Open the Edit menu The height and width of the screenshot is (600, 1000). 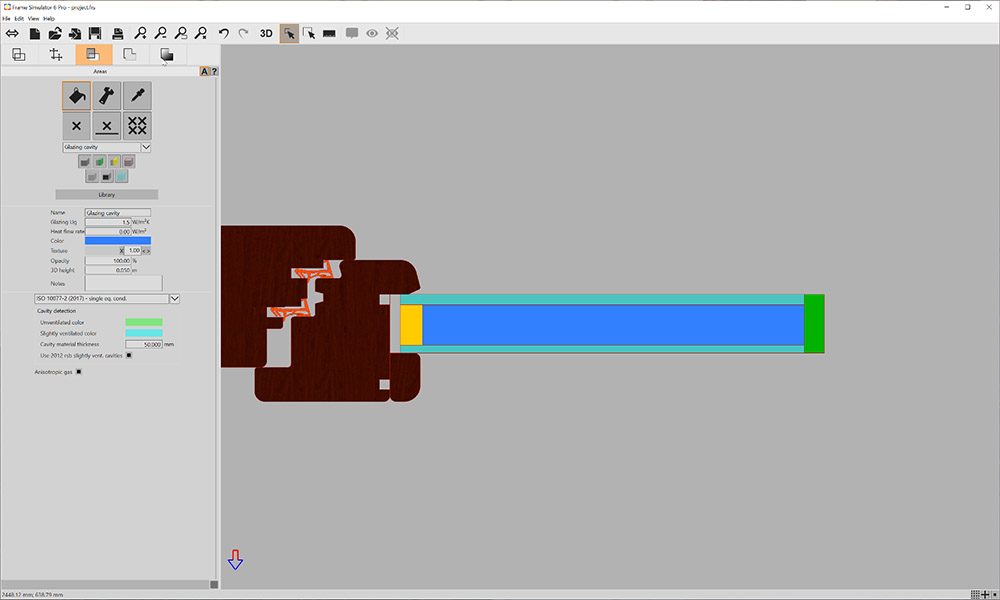[20, 18]
